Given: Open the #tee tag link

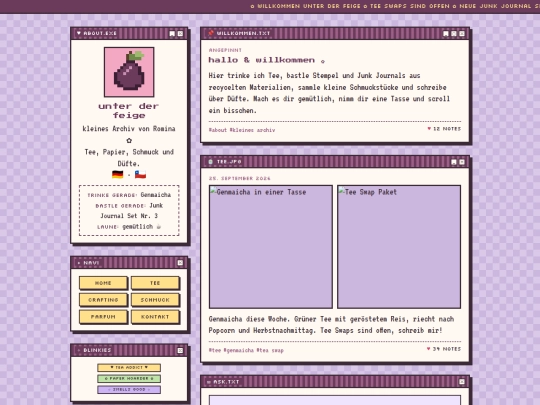Looking at the screenshot, I should pos(215,350).
